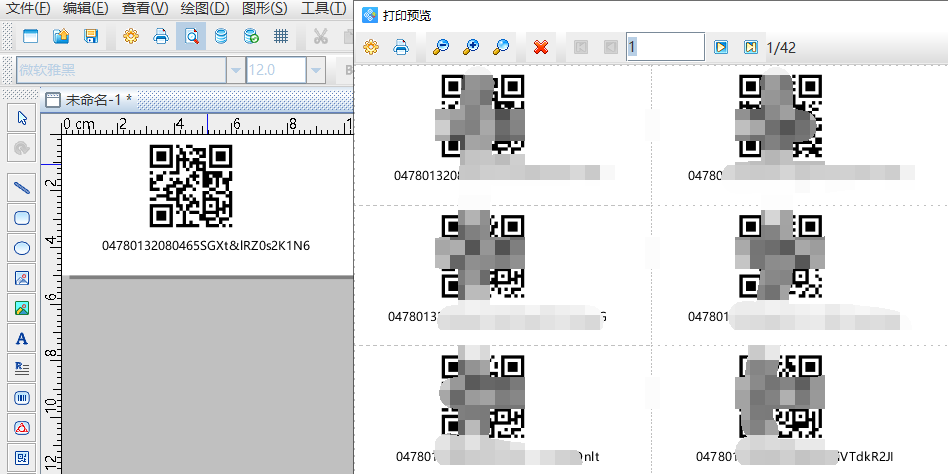
Task: Click the grayed rotate tool in sidebar
Action: tap(22, 148)
